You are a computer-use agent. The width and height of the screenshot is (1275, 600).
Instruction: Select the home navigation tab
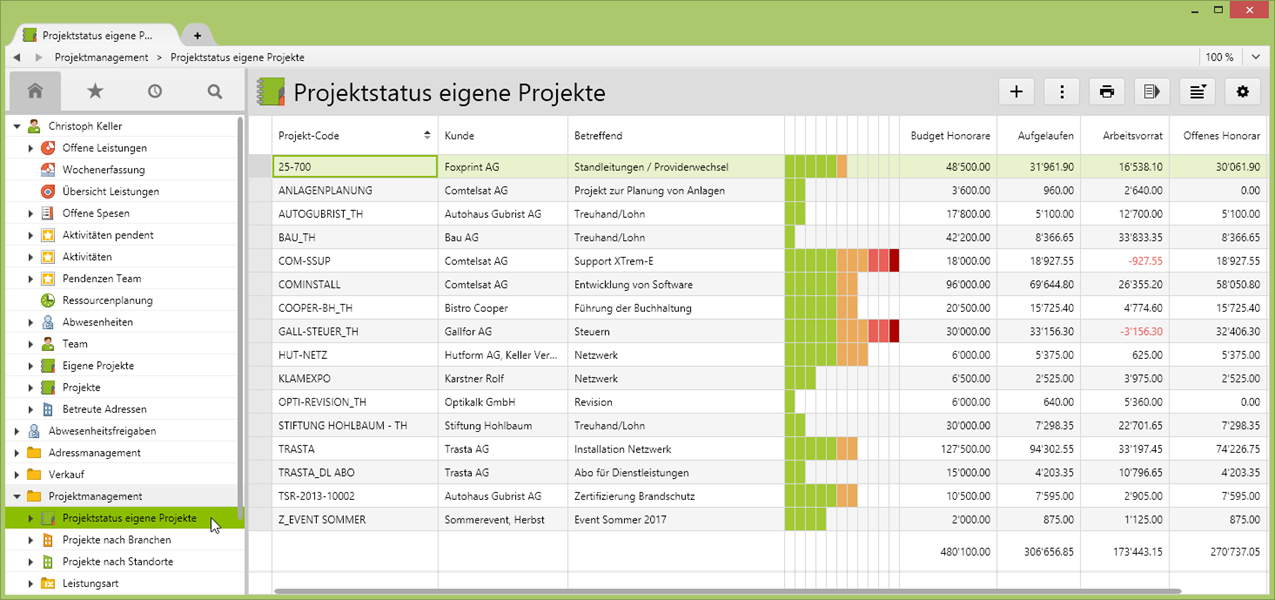(35, 91)
